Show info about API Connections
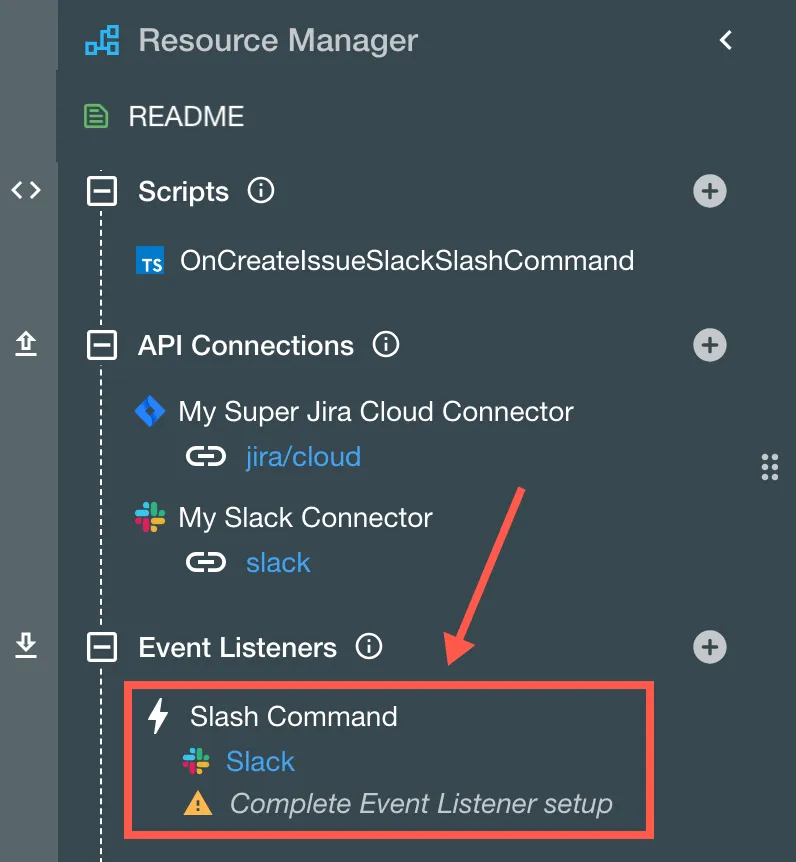 386,345
